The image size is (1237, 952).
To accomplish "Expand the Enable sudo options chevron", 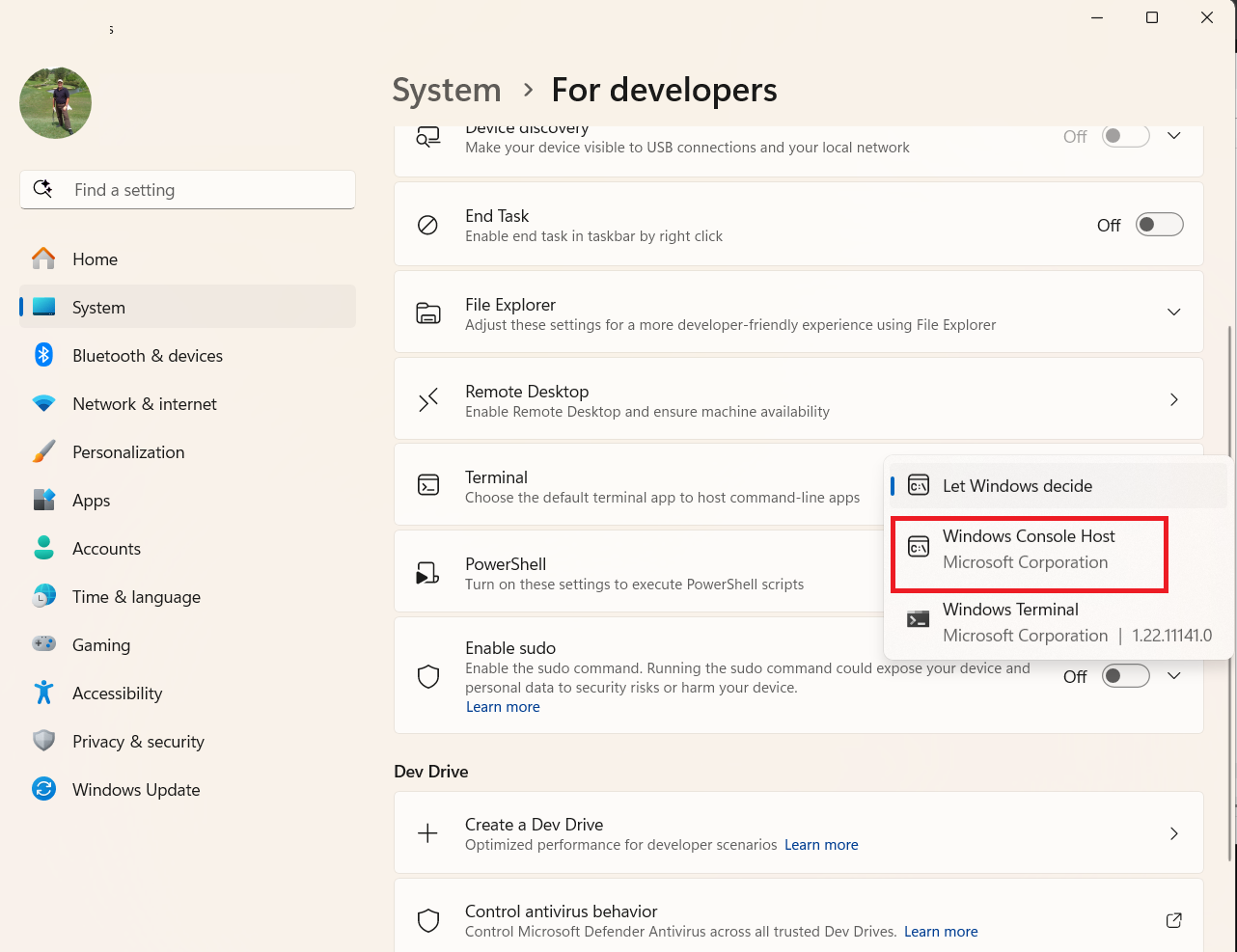I will 1173,676.
